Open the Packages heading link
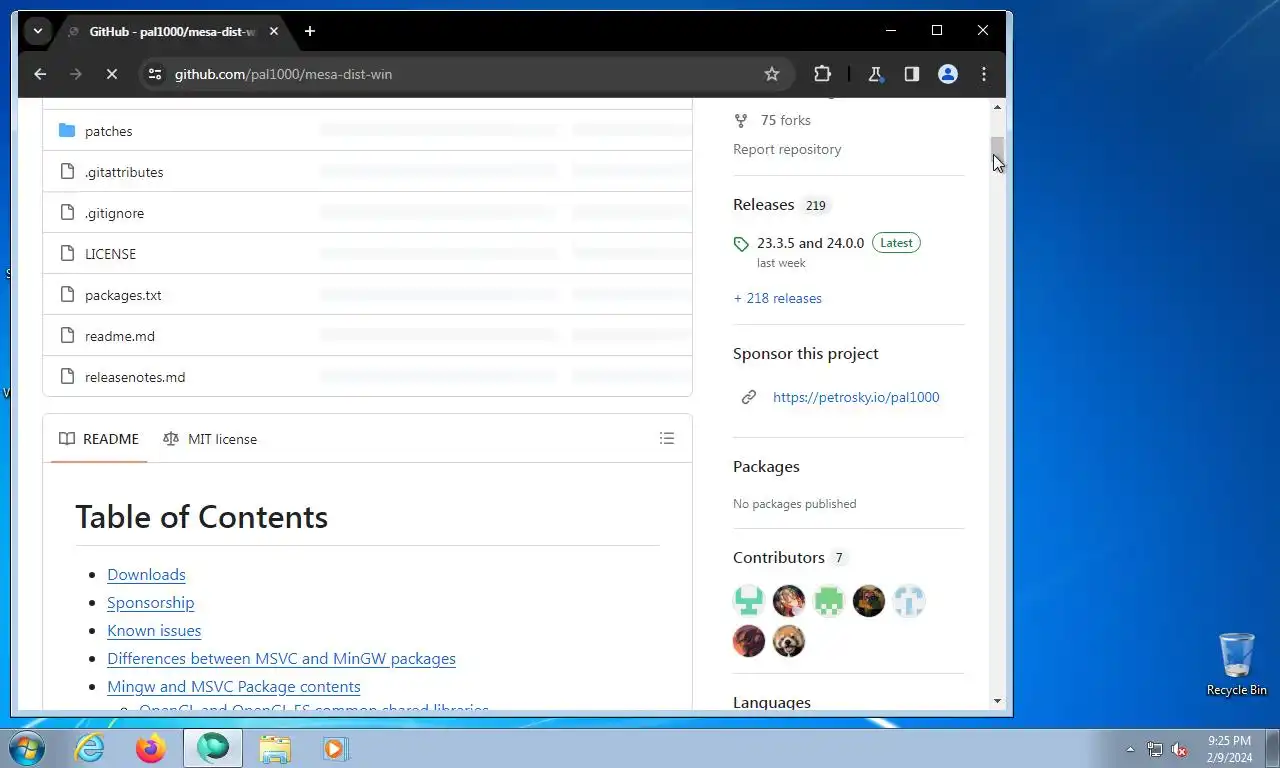The width and height of the screenshot is (1280, 768). click(766, 466)
